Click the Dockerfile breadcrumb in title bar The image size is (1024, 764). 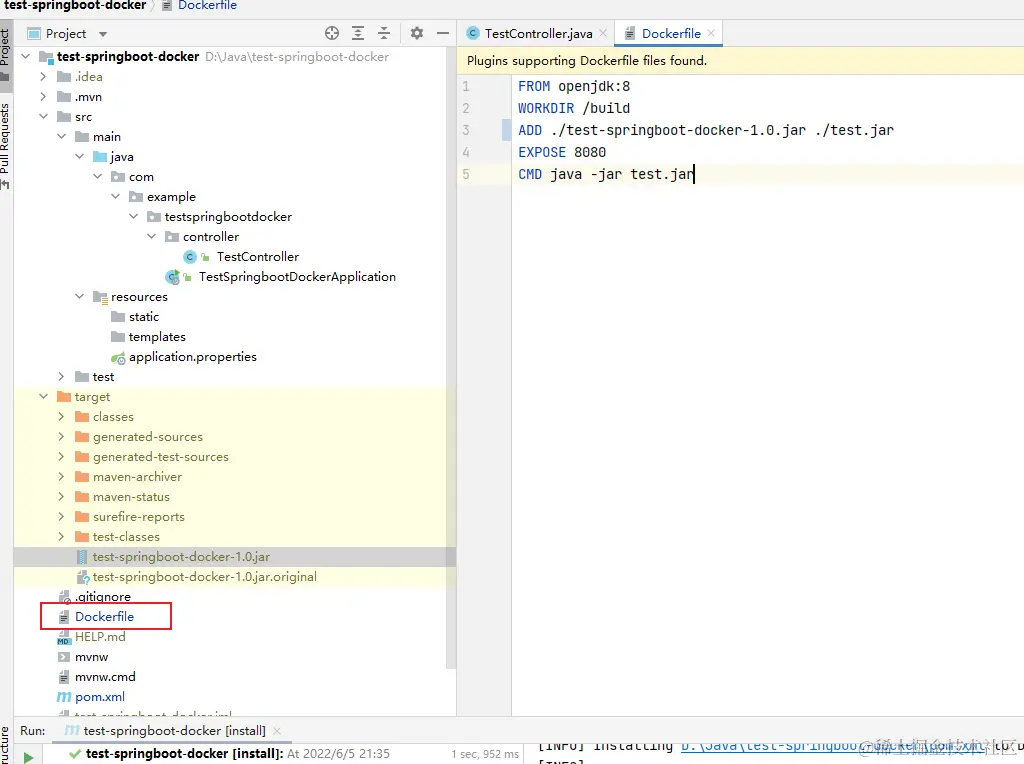click(x=207, y=6)
